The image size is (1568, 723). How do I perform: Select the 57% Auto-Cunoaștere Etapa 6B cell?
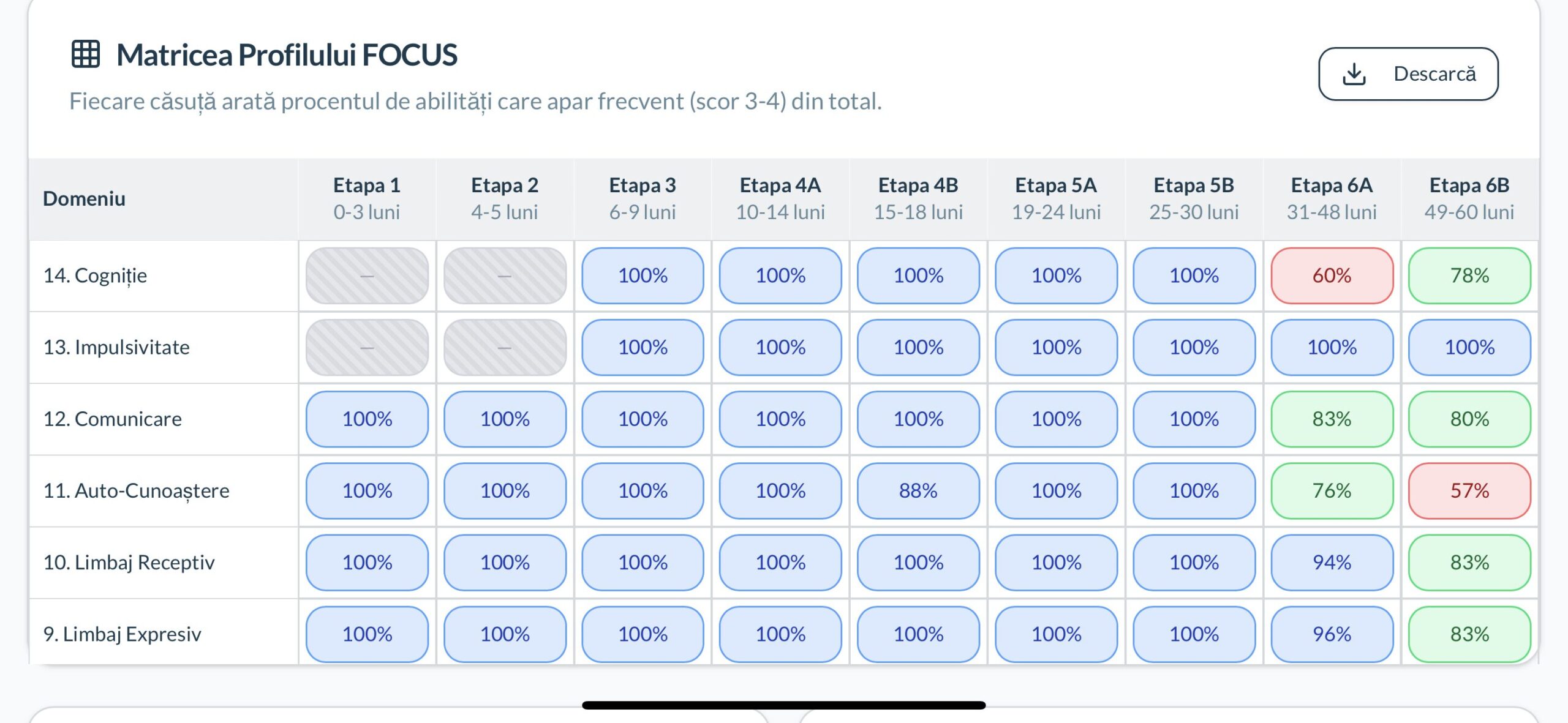click(x=1469, y=490)
